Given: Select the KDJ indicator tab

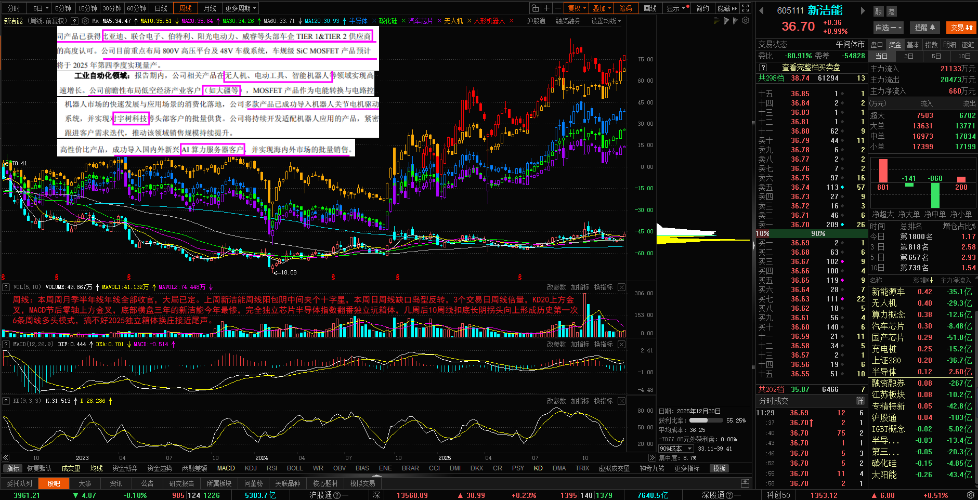Looking at the screenshot, I should point(251,468).
